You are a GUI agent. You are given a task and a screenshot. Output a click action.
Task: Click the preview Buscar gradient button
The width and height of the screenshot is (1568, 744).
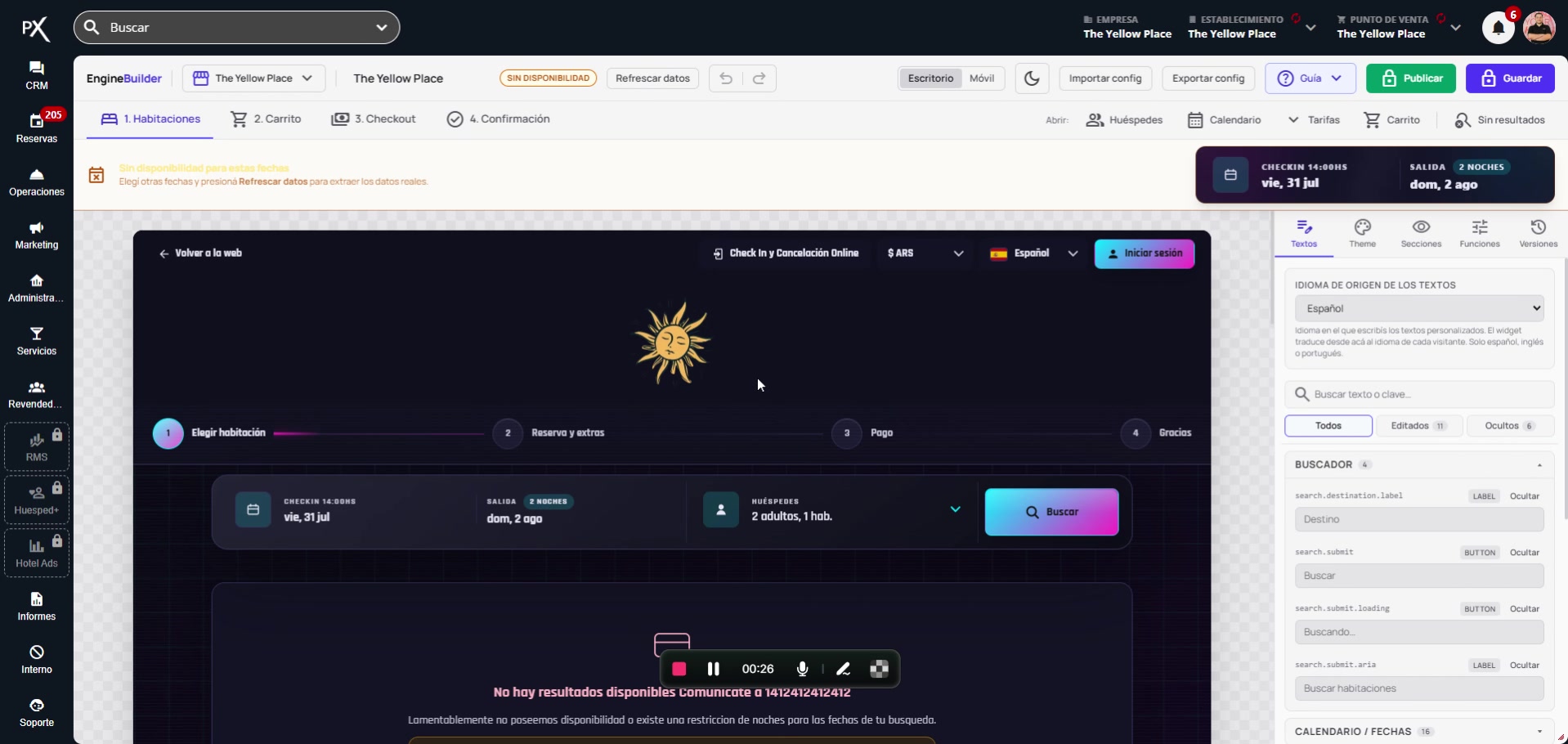pyautogui.click(x=1052, y=512)
